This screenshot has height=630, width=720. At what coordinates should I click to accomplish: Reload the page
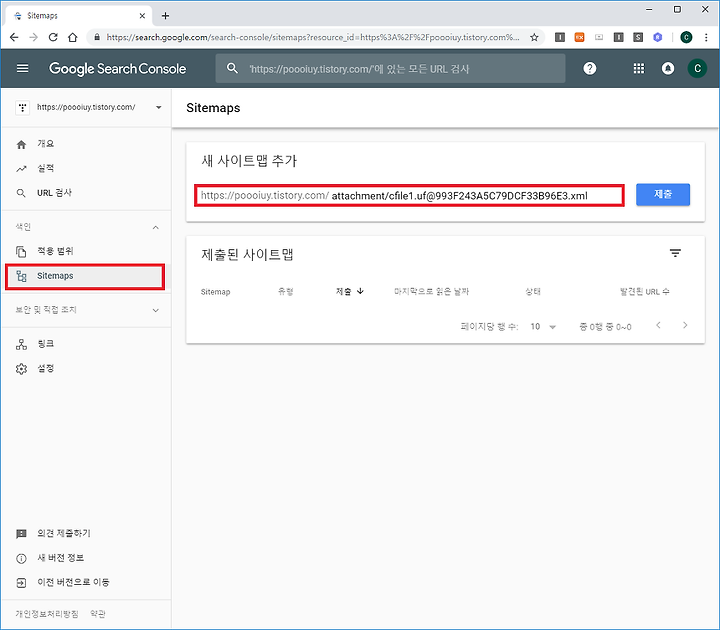coord(53,37)
